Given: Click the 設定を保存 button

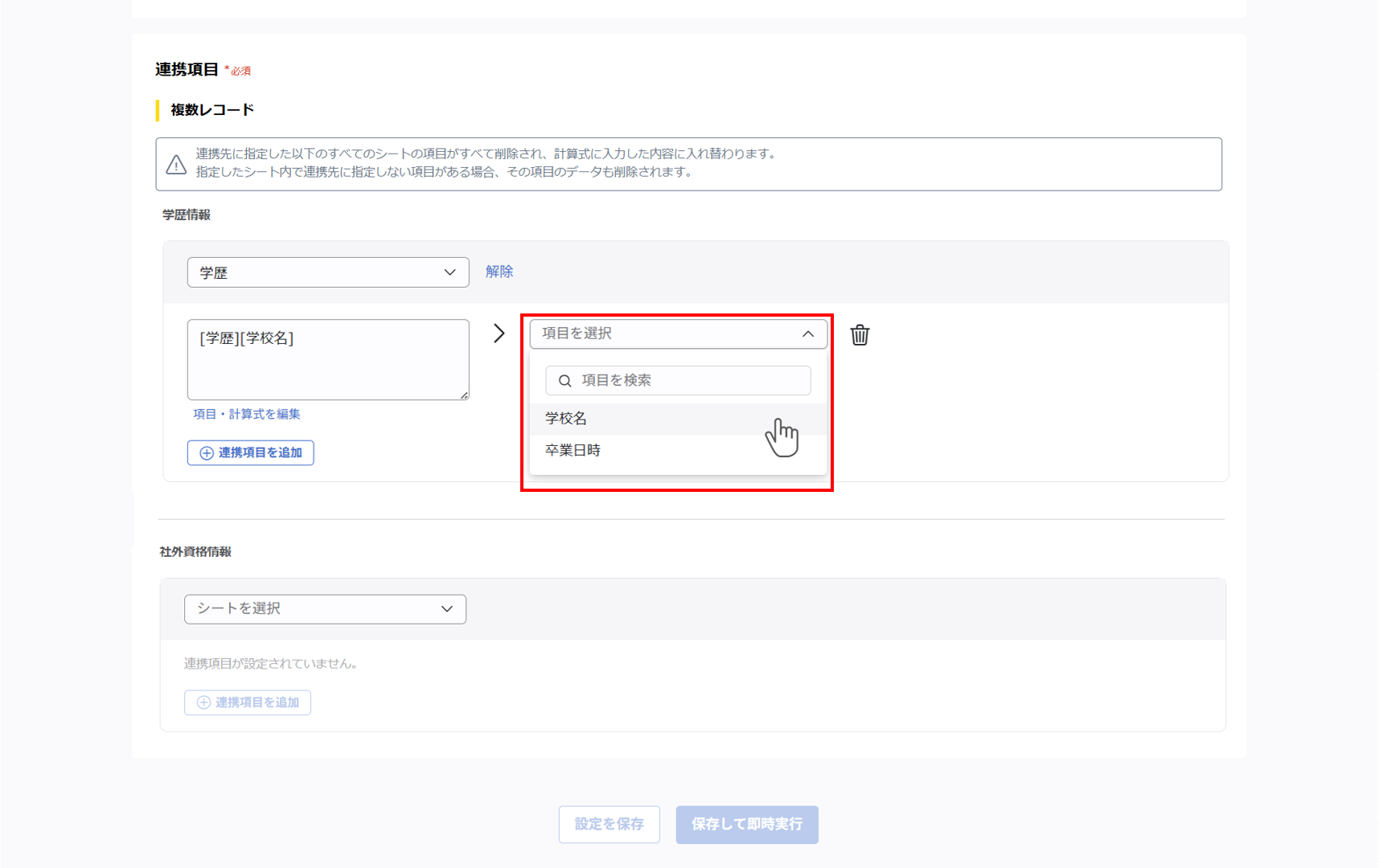Looking at the screenshot, I should tap(609, 825).
